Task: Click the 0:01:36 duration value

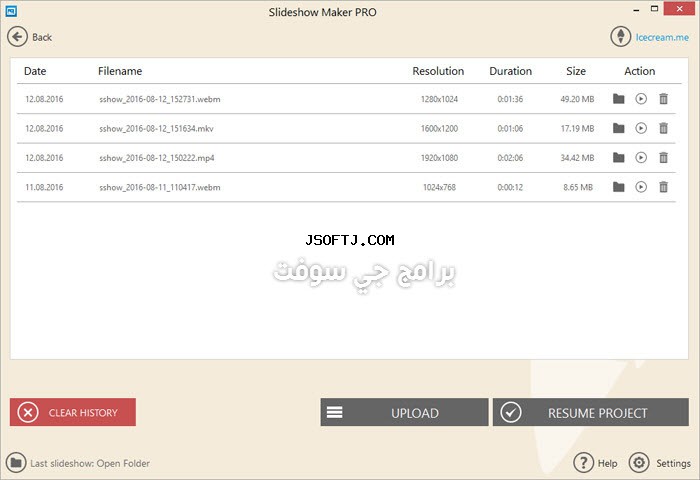Action: pyautogui.click(x=510, y=99)
